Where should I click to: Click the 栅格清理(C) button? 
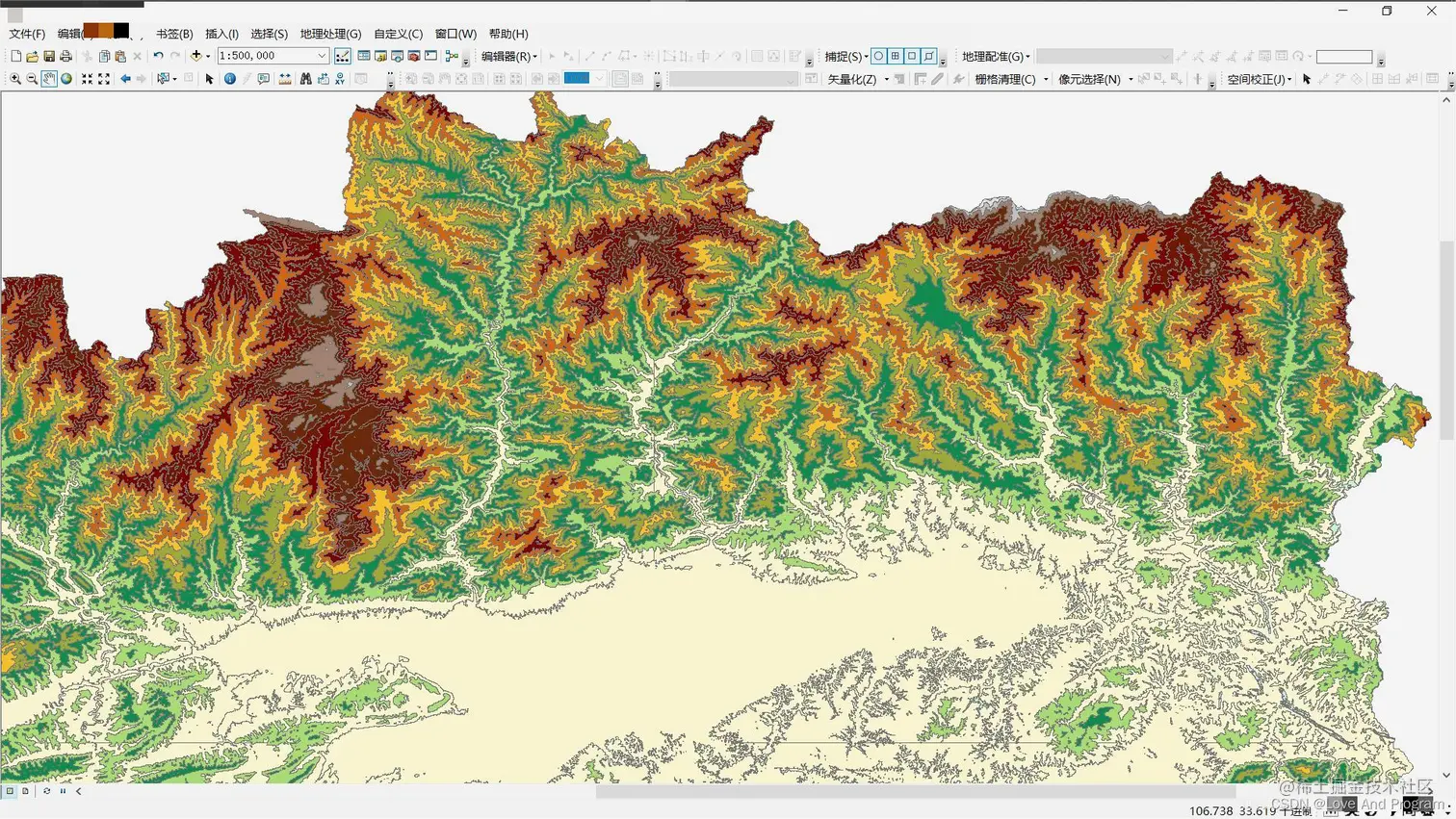1005,79
